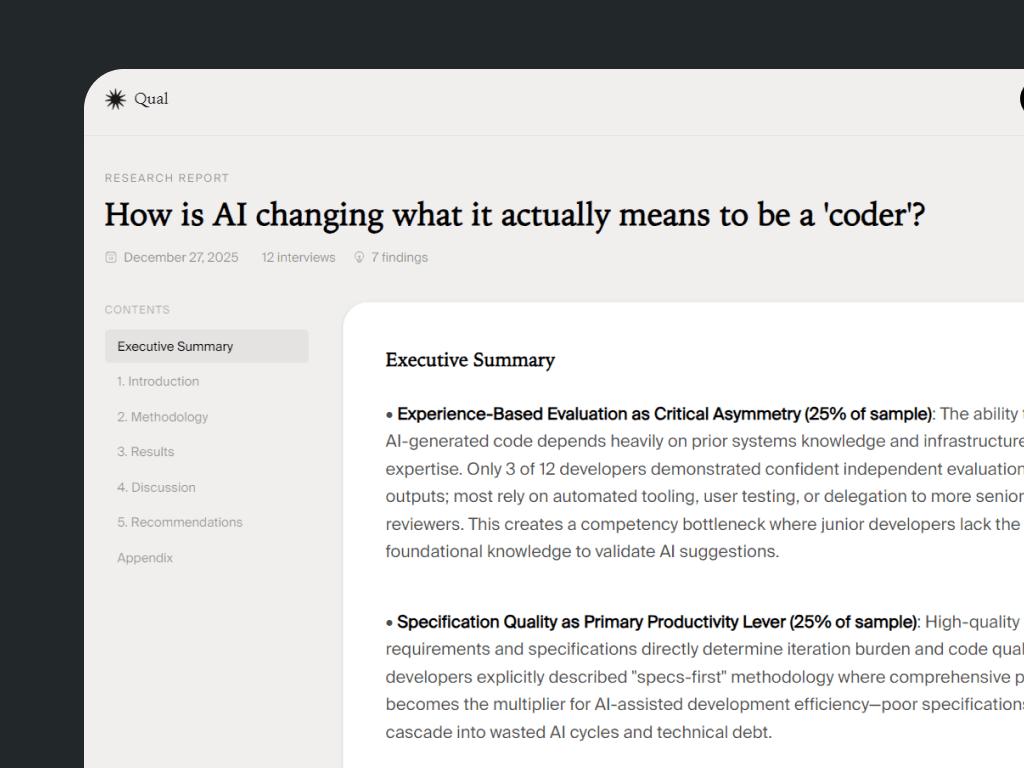Click the dark avatar at top right
Screen dimensions: 1024x768
tap(1020, 99)
